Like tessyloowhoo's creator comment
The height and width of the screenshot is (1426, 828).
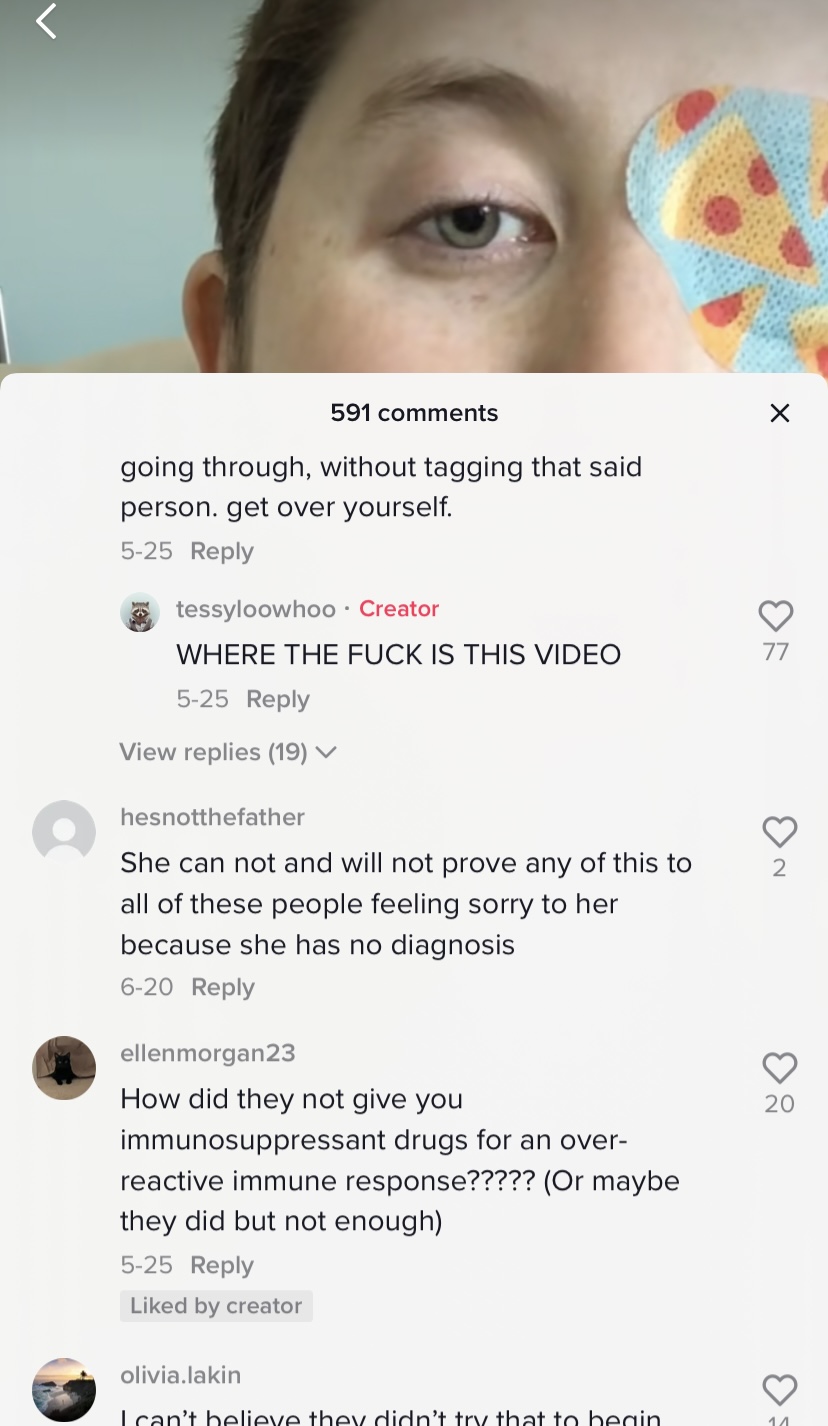(776, 616)
